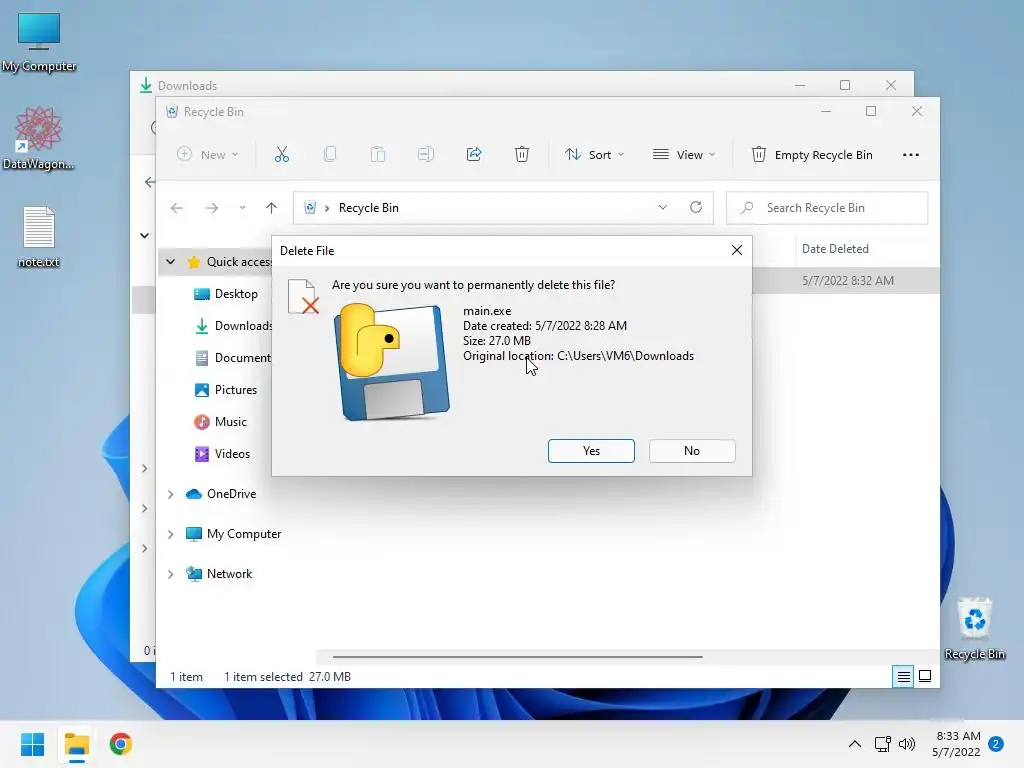This screenshot has width=1024, height=768.
Task: Open Music in the sidebar
Action: click(x=221, y=422)
